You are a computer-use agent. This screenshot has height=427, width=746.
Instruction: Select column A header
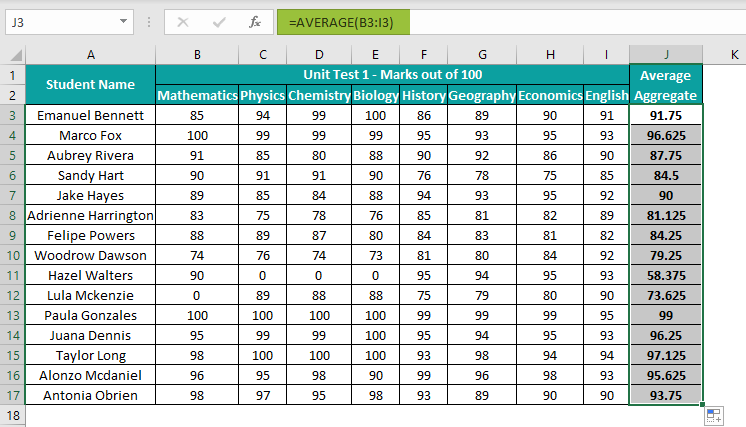[90, 55]
